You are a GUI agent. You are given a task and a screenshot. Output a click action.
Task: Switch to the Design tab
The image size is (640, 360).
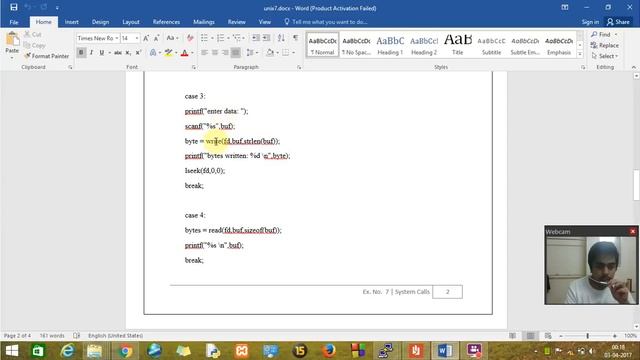tap(100, 22)
